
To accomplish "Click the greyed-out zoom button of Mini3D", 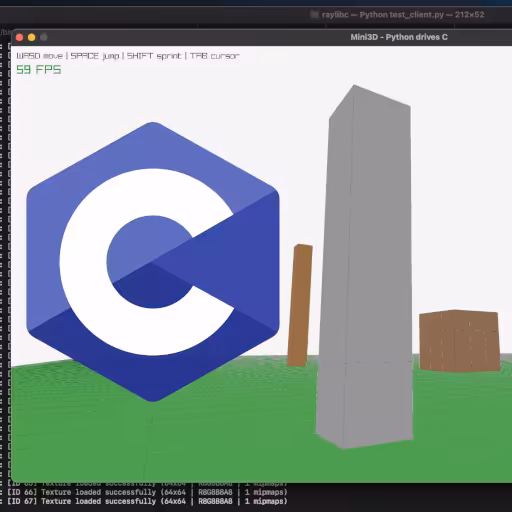I will click(x=44, y=37).
